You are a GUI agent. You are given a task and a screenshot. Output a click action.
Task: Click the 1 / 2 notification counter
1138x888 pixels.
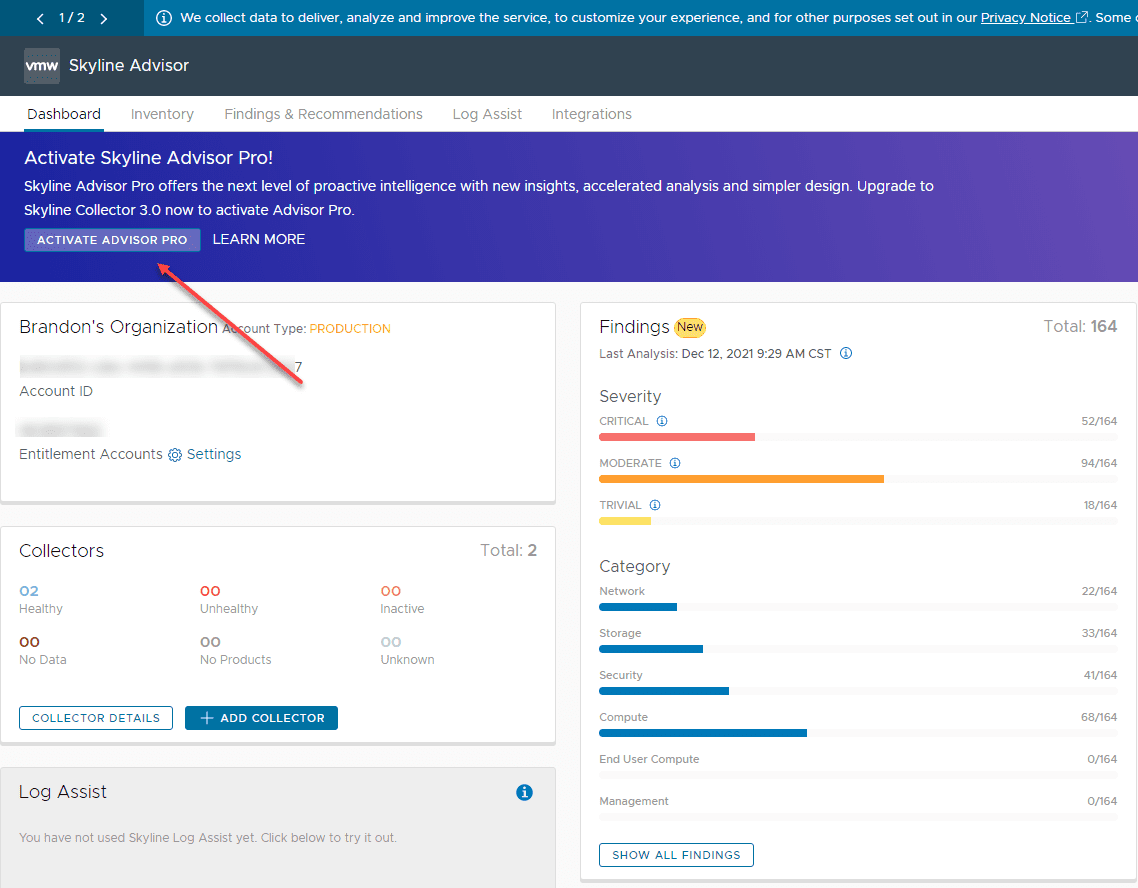pyautogui.click(x=72, y=17)
